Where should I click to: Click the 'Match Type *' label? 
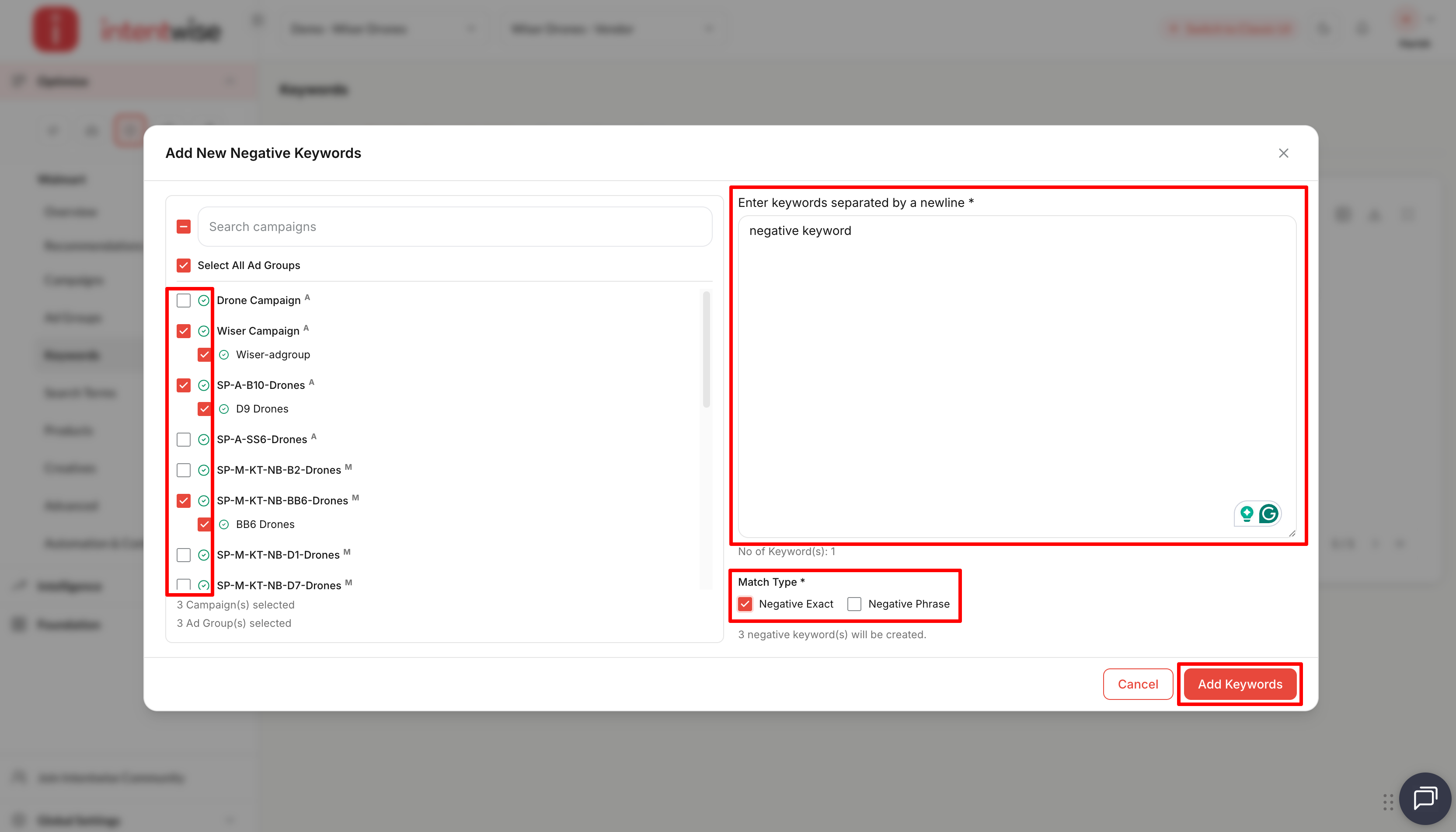[771, 582]
